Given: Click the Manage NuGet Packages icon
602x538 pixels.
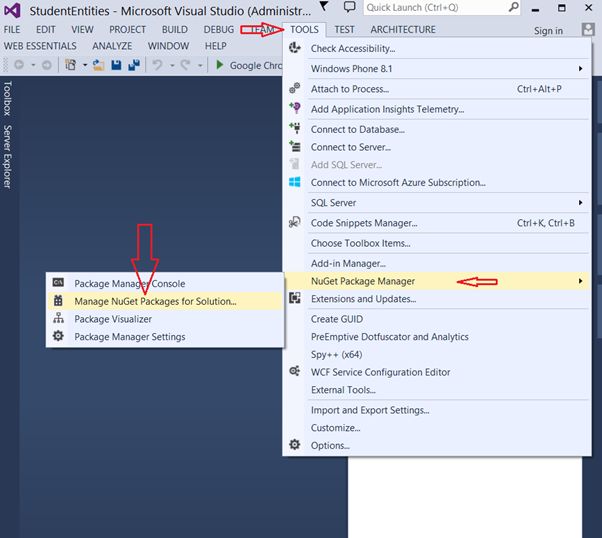Looking at the screenshot, I should [x=58, y=300].
